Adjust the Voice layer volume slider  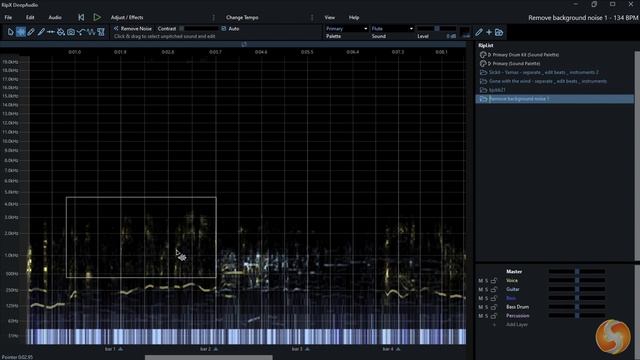click(577, 280)
